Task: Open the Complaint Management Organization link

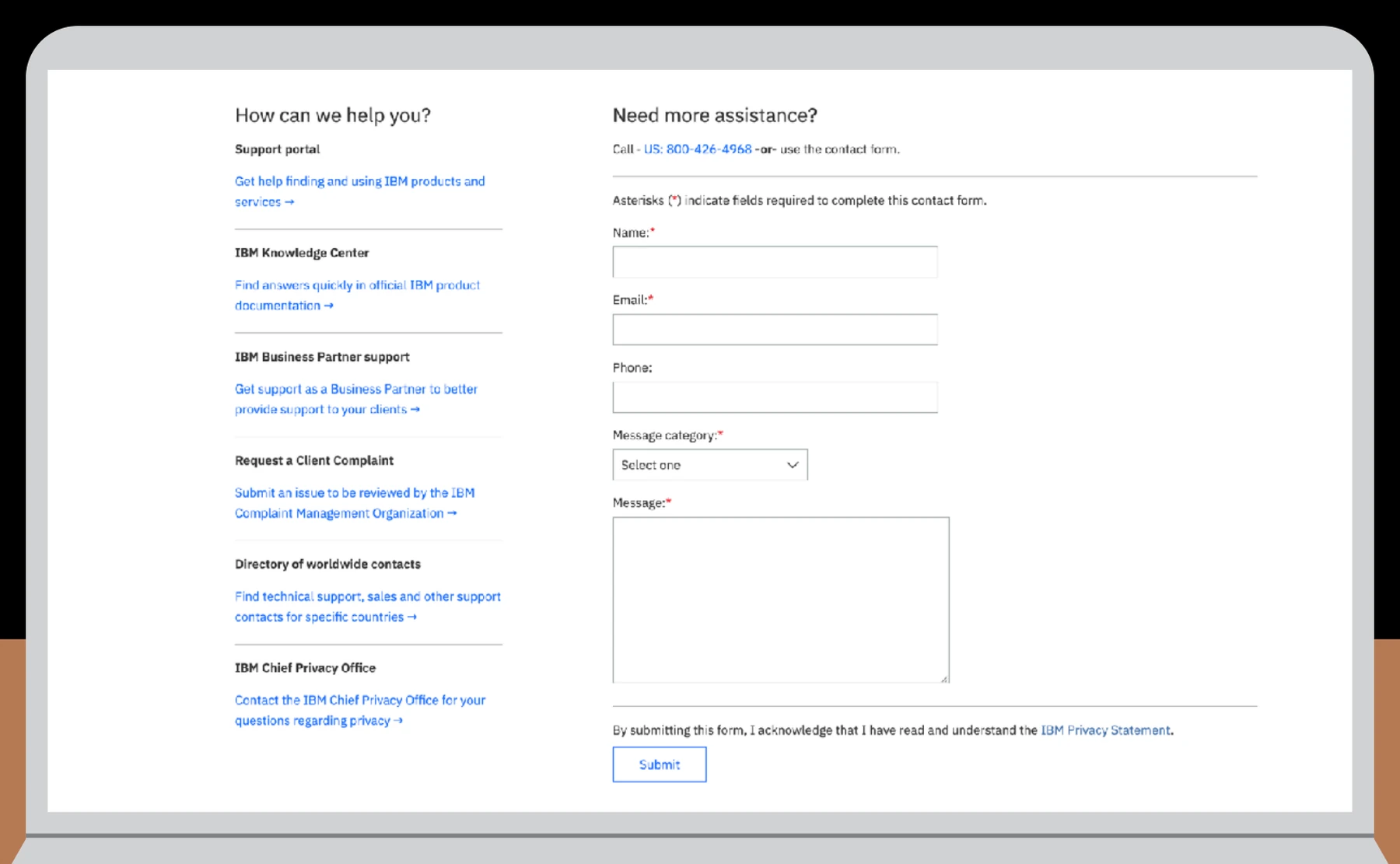Action: (355, 503)
